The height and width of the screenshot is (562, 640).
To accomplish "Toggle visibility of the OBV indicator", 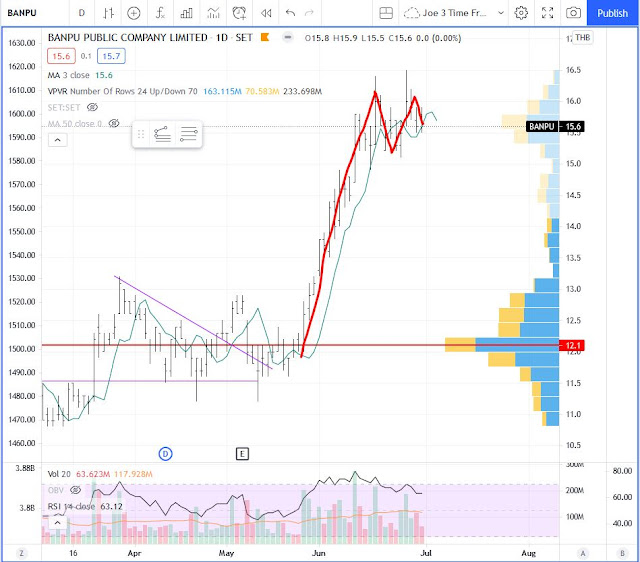I will [x=76, y=490].
